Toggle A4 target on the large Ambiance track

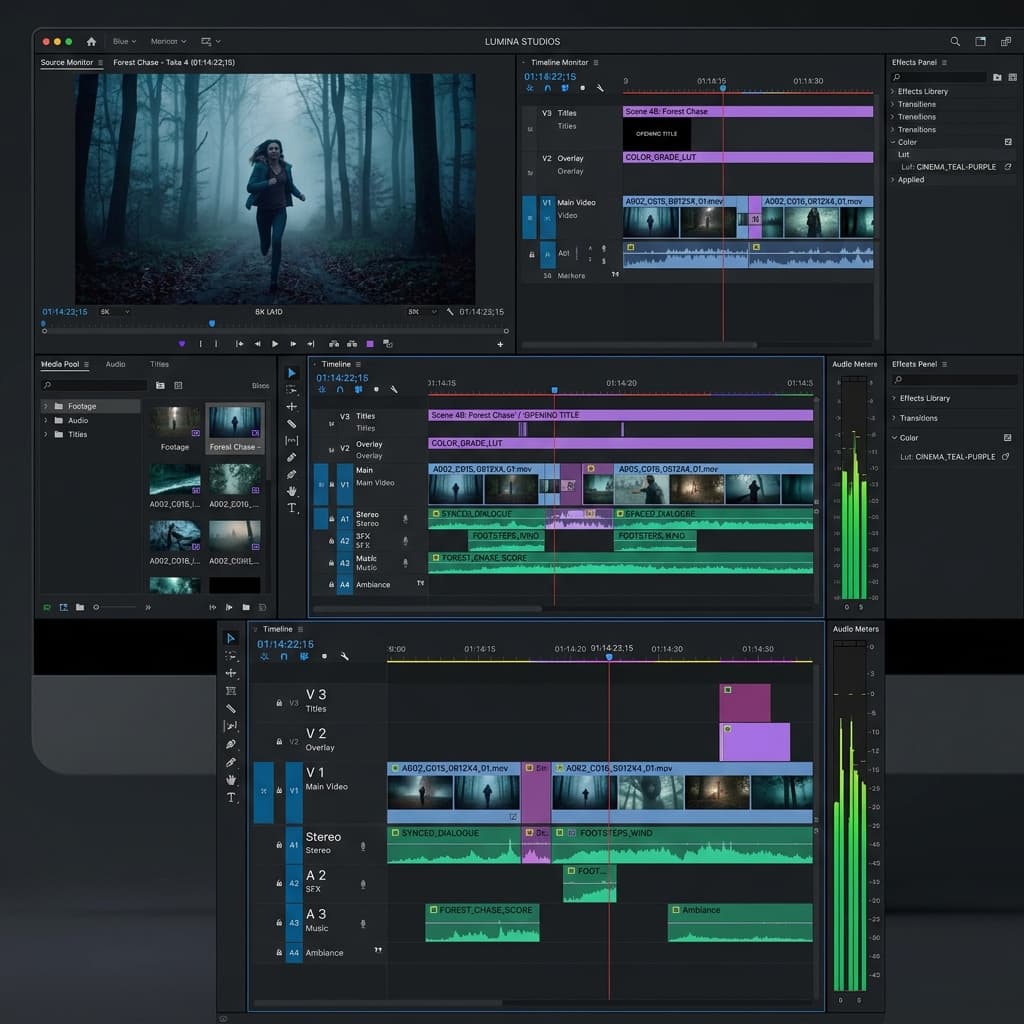294,953
